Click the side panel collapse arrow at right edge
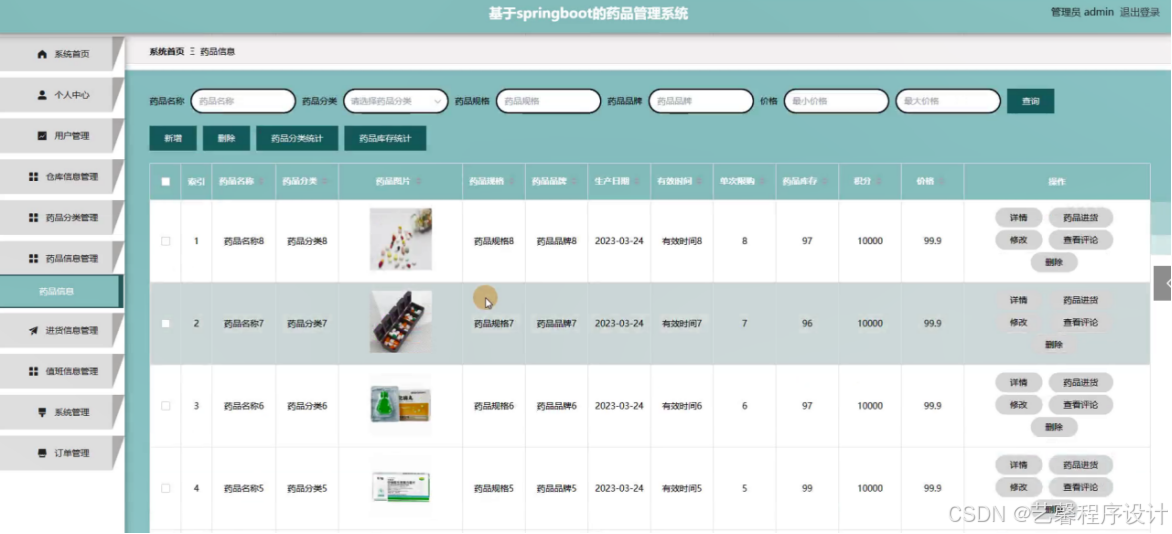This screenshot has width=1172, height=534. [1164, 283]
